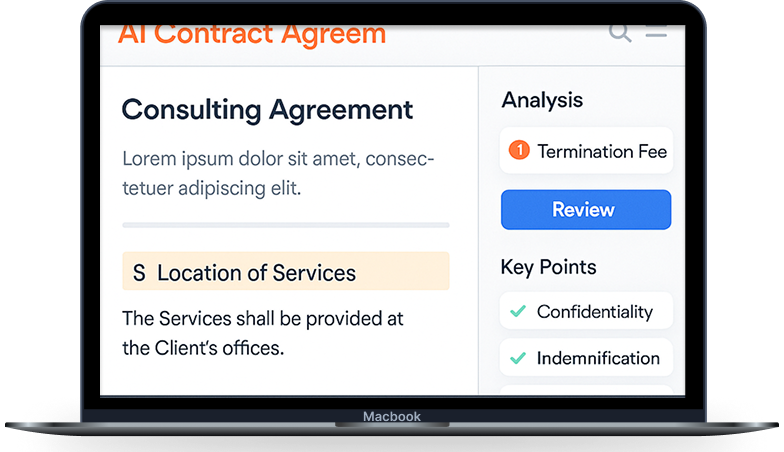This screenshot has height=452, width=784.
Task: Select the Key Points section heading
Action: coord(548,267)
